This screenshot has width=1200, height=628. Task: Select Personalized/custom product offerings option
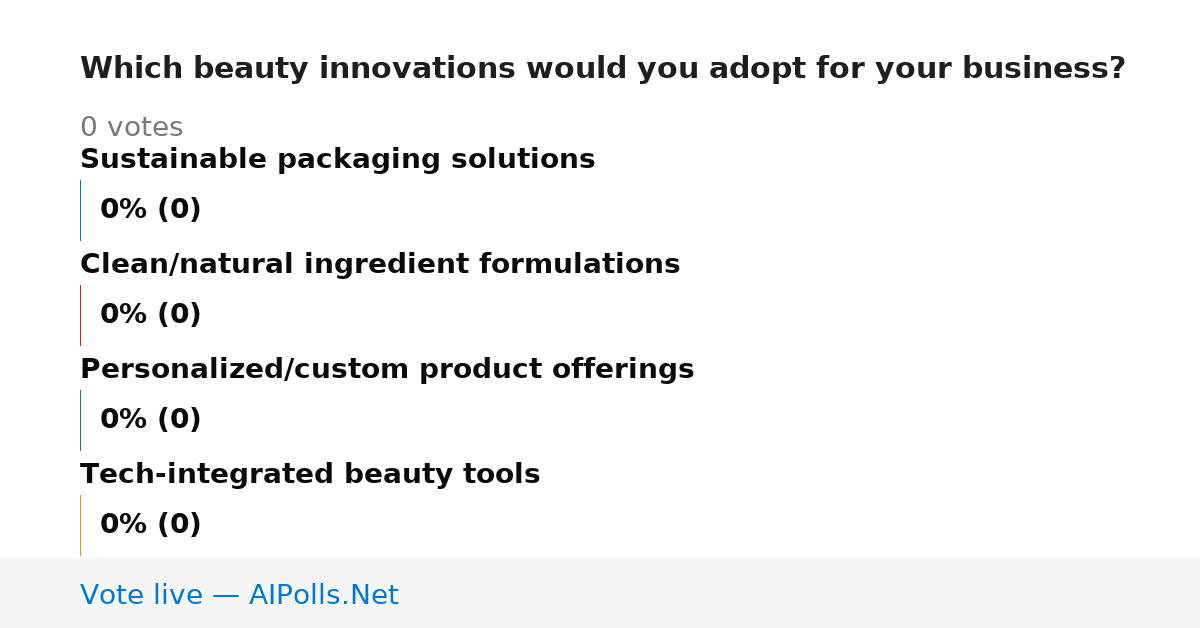point(387,369)
